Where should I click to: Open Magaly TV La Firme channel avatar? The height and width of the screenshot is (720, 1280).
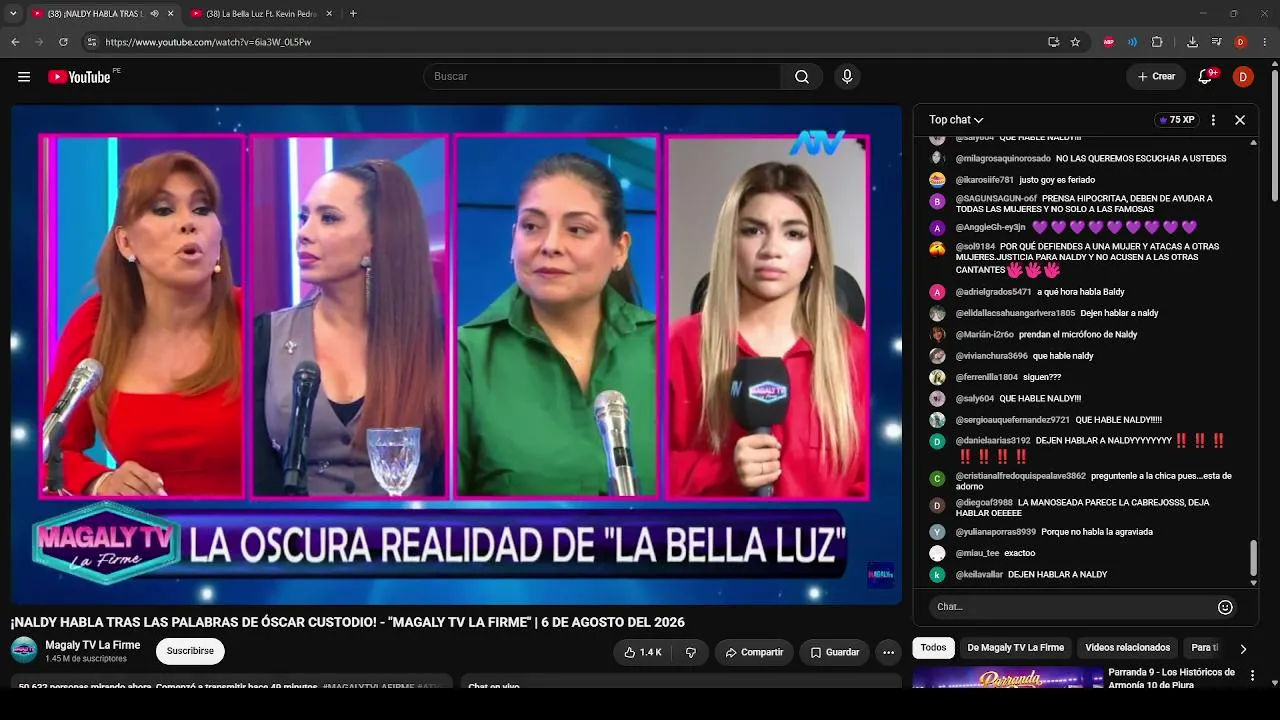[24, 650]
